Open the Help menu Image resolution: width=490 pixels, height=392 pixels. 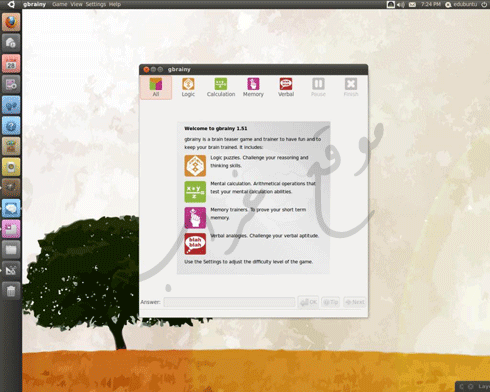115,4
